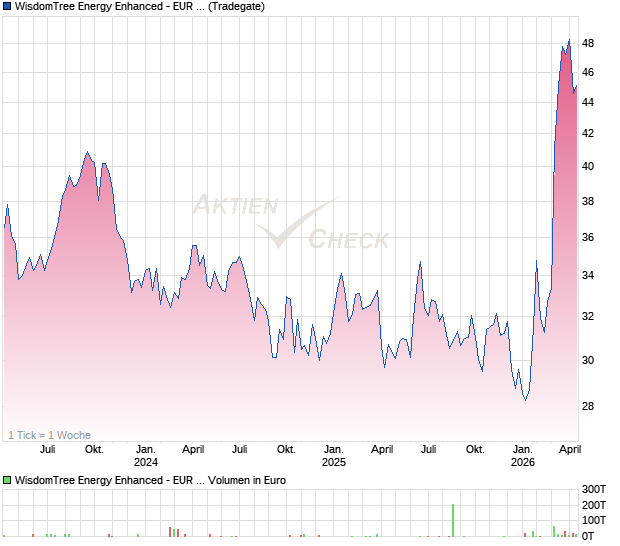This screenshot has width=620, height=546.
Task: Click the AktienCheck watermark logo
Action: (290, 223)
